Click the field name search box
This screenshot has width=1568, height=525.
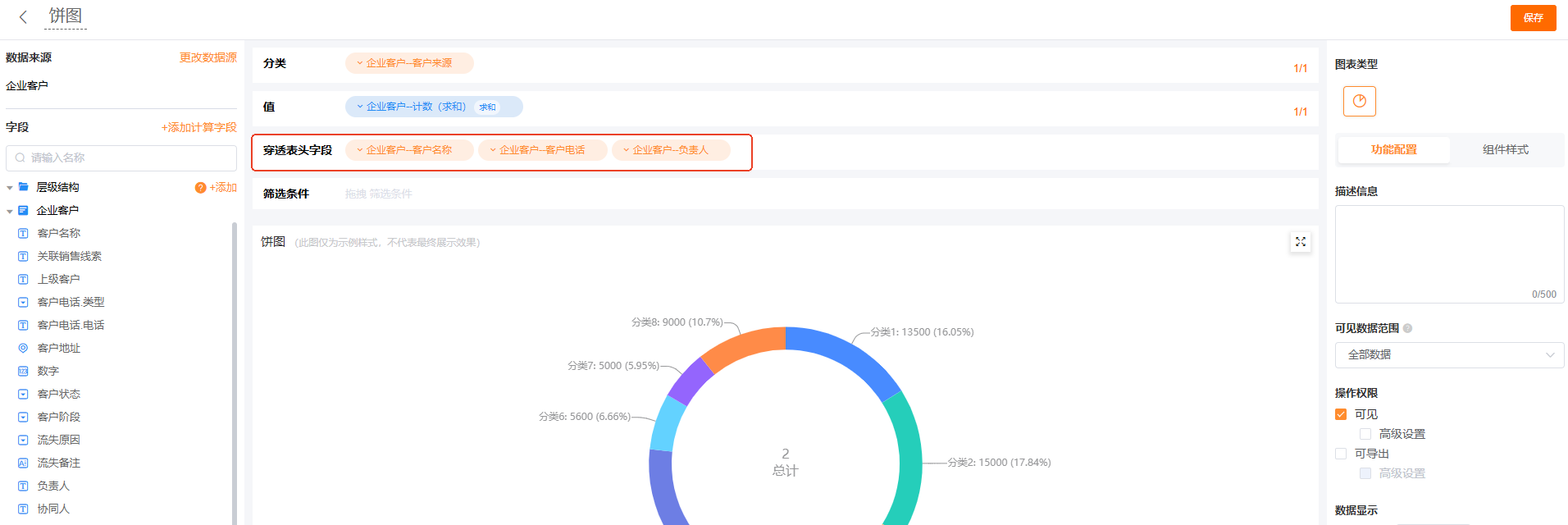tap(121, 157)
